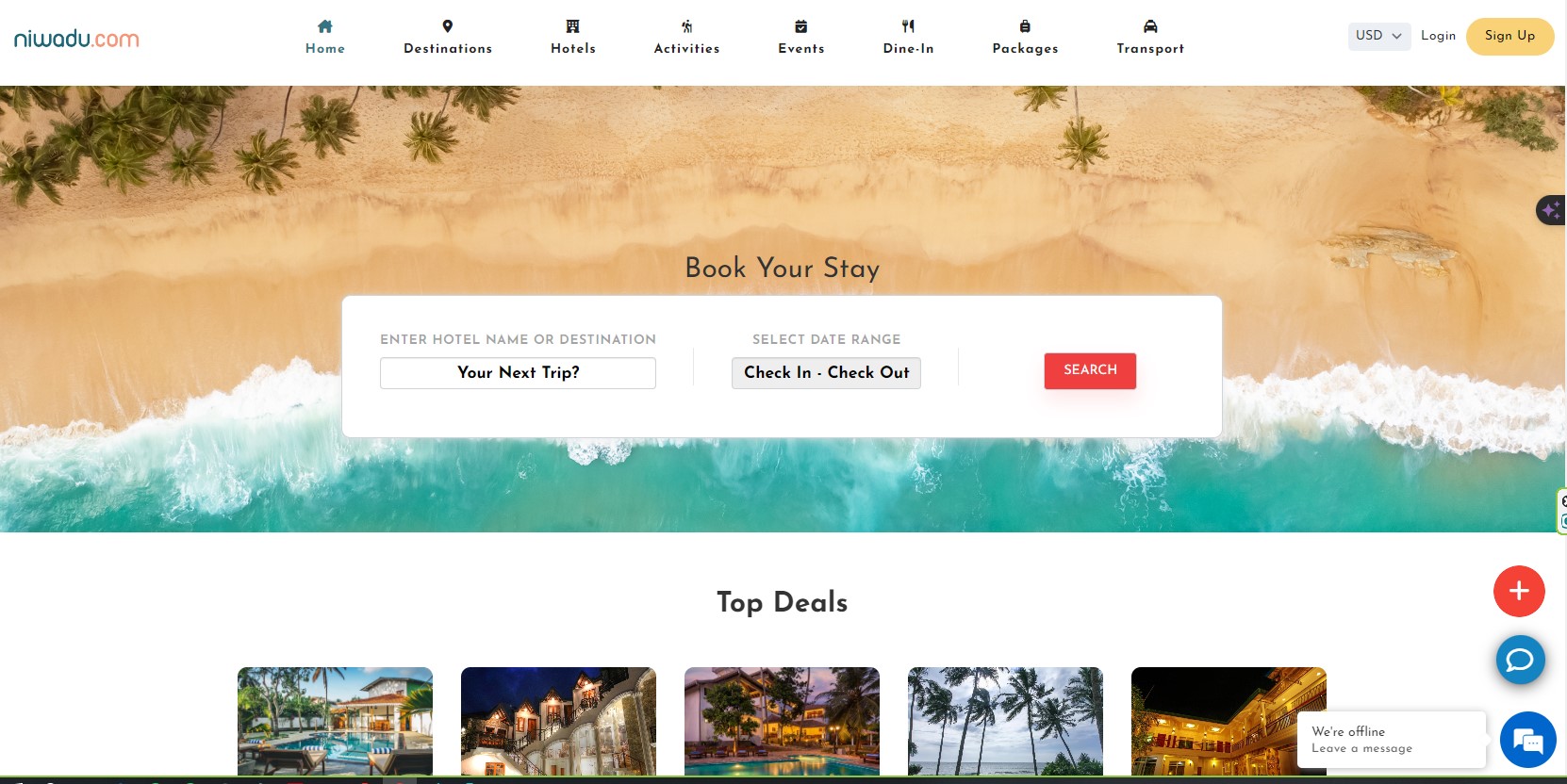This screenshot has height=784, width=1567.
Task: Focus the Your Next Trip? input field
Action: click(518, 372)
